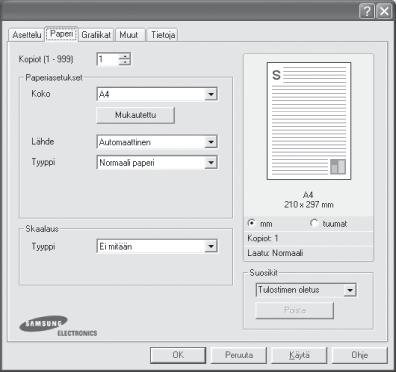Open the Suosikit Tulostimen oletus dropdown

(306, 290)
